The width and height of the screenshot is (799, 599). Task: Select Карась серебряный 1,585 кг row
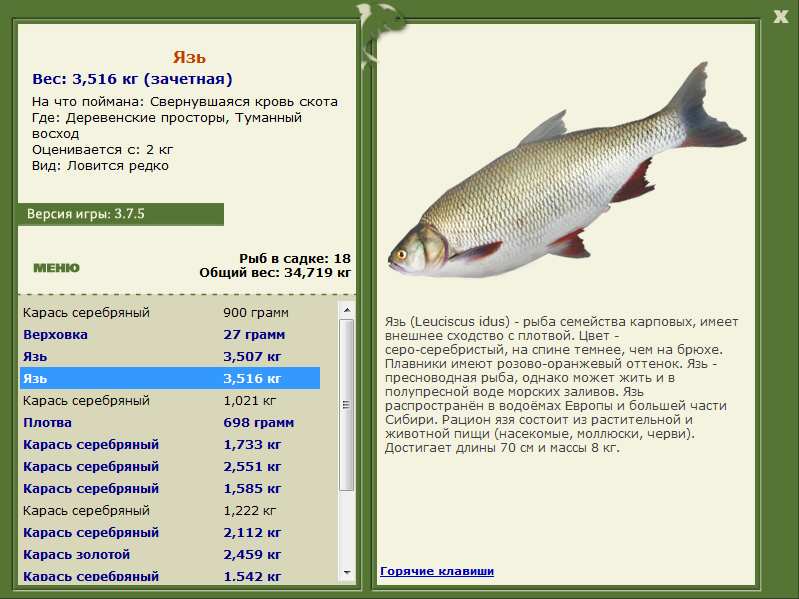coord(170,488)
